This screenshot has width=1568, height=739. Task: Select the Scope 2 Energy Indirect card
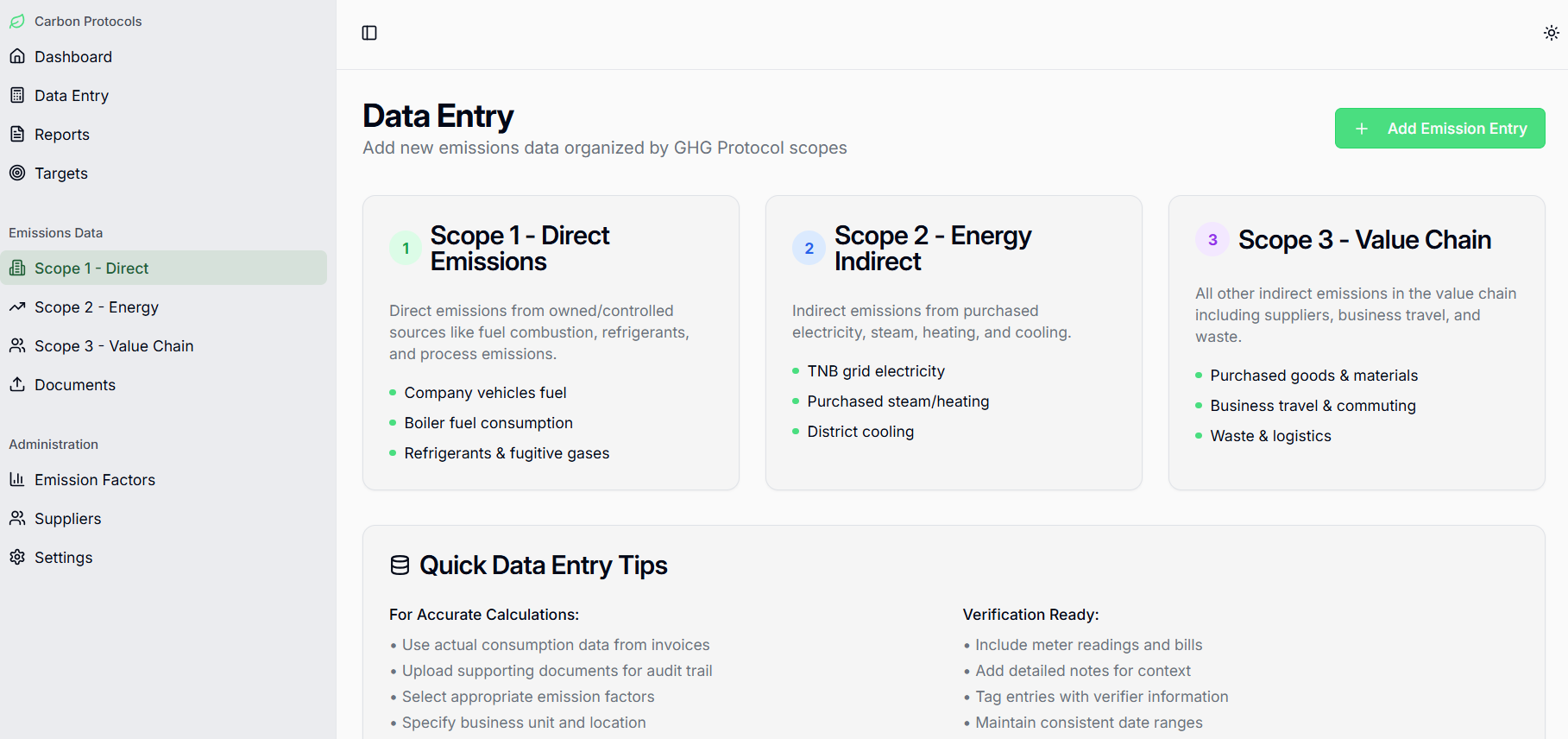[x=954, y=343]
